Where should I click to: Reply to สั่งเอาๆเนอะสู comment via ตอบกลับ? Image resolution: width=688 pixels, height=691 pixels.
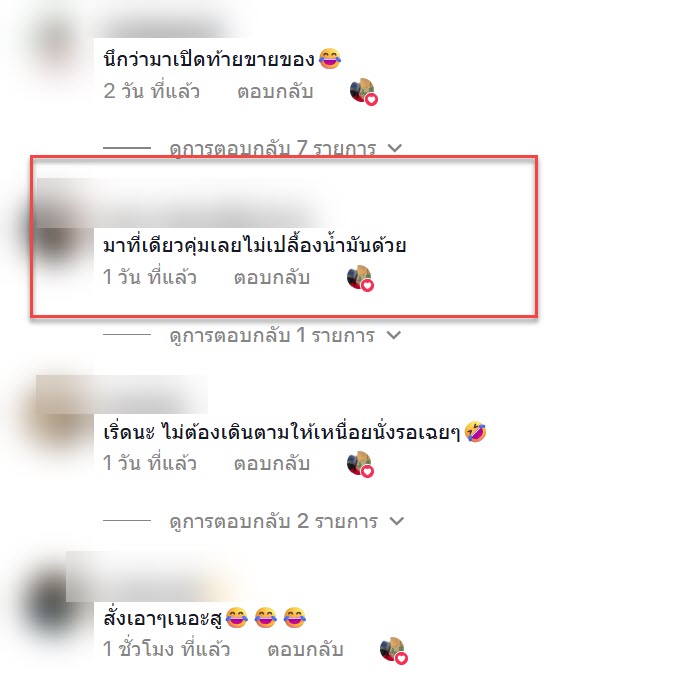305,650
